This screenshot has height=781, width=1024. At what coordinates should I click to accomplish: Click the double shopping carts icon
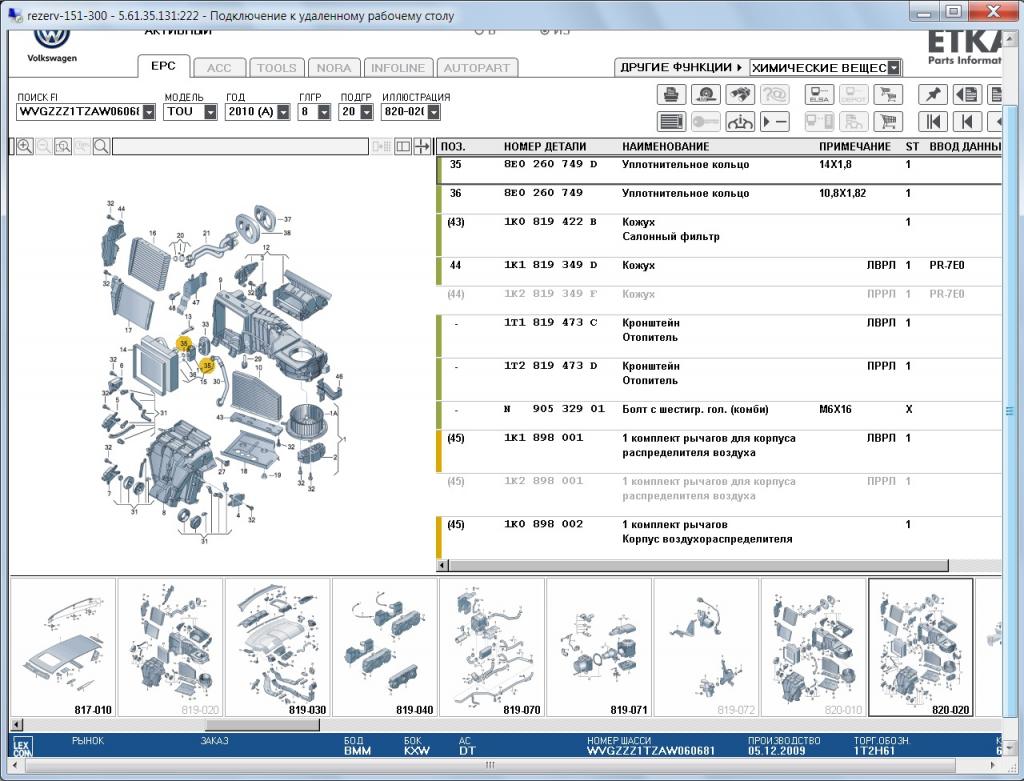click(888, 95)
